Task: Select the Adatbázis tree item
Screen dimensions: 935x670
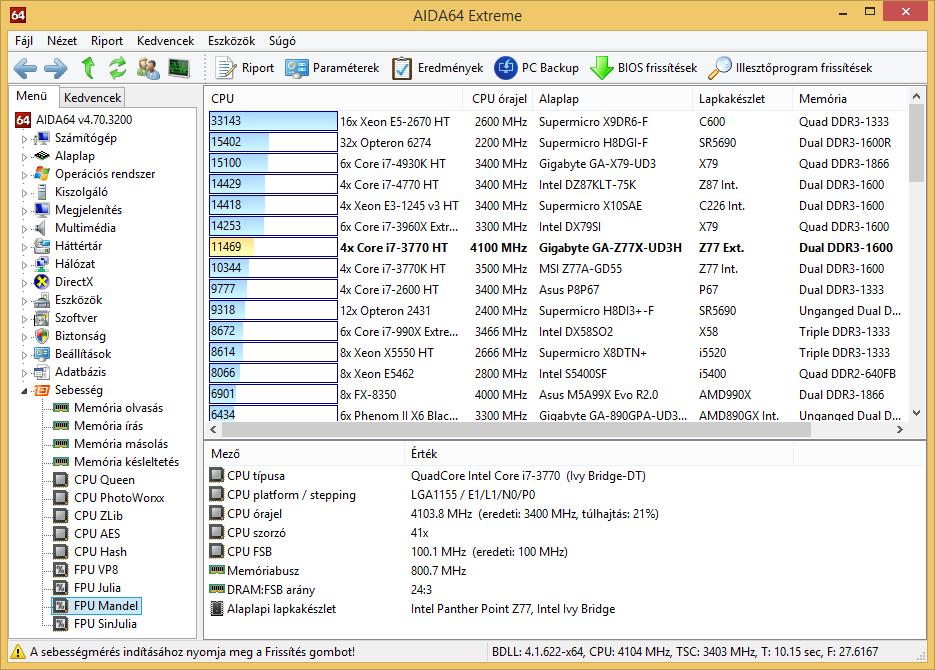Action: pos(81,371)
